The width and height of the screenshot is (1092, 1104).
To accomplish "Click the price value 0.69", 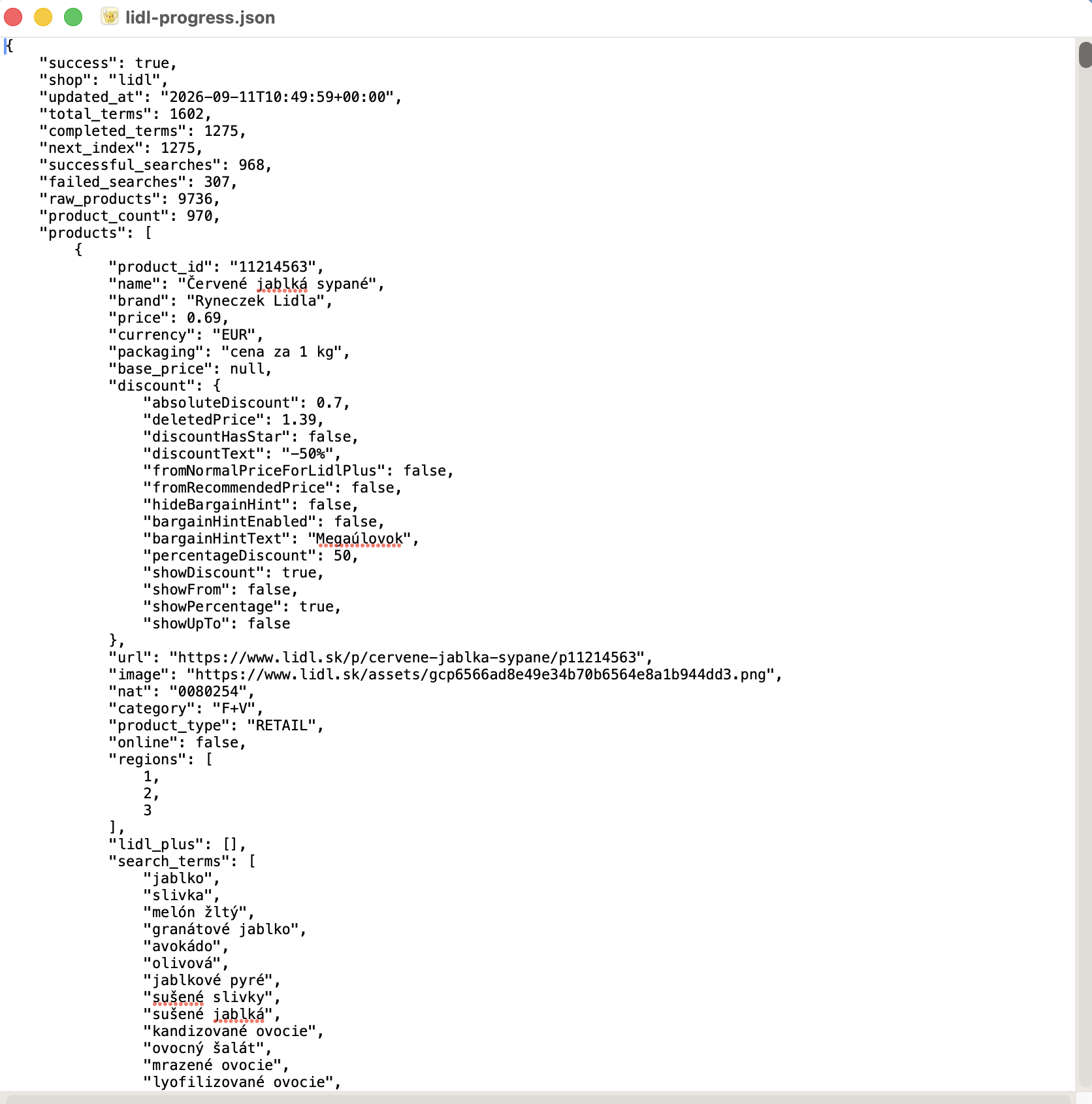I will pyautogui.click(x=204, y=318).
